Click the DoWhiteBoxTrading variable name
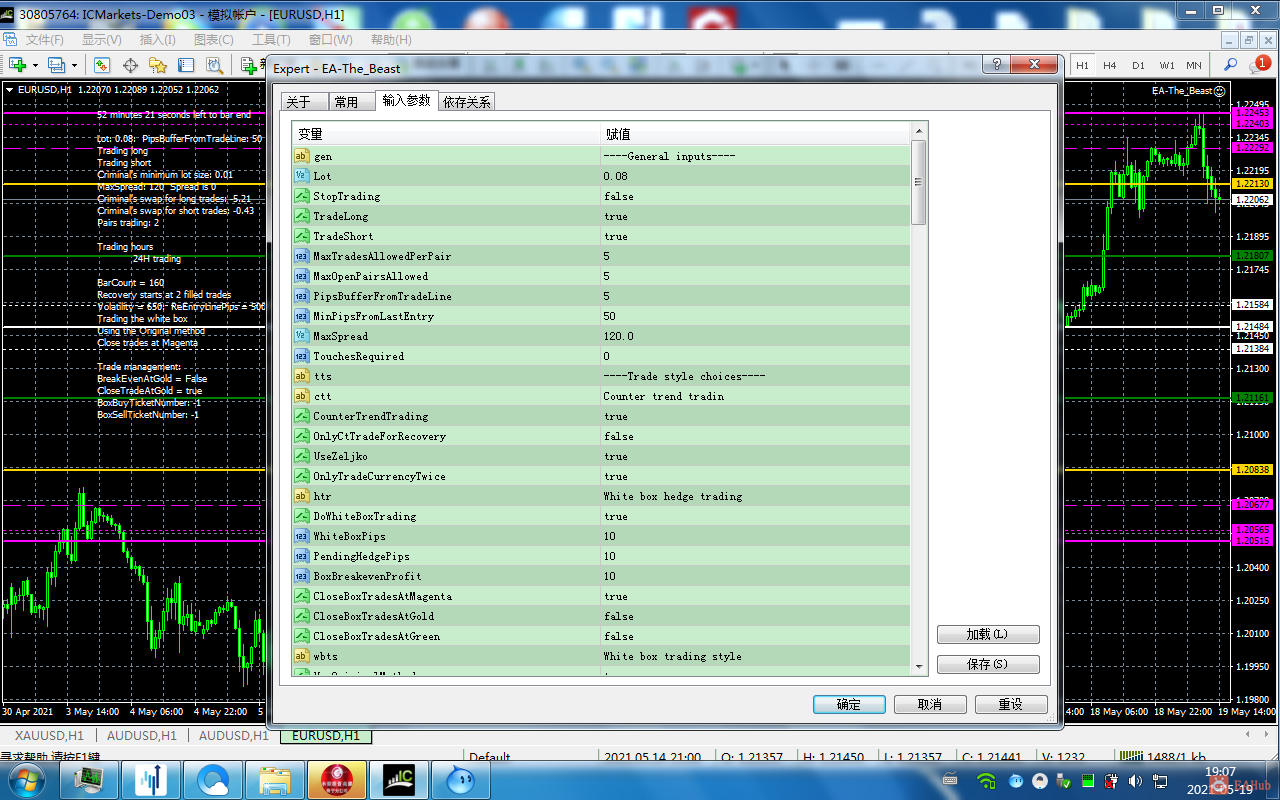Viewport: 1280px width, 800px height. tap(364, 516)
